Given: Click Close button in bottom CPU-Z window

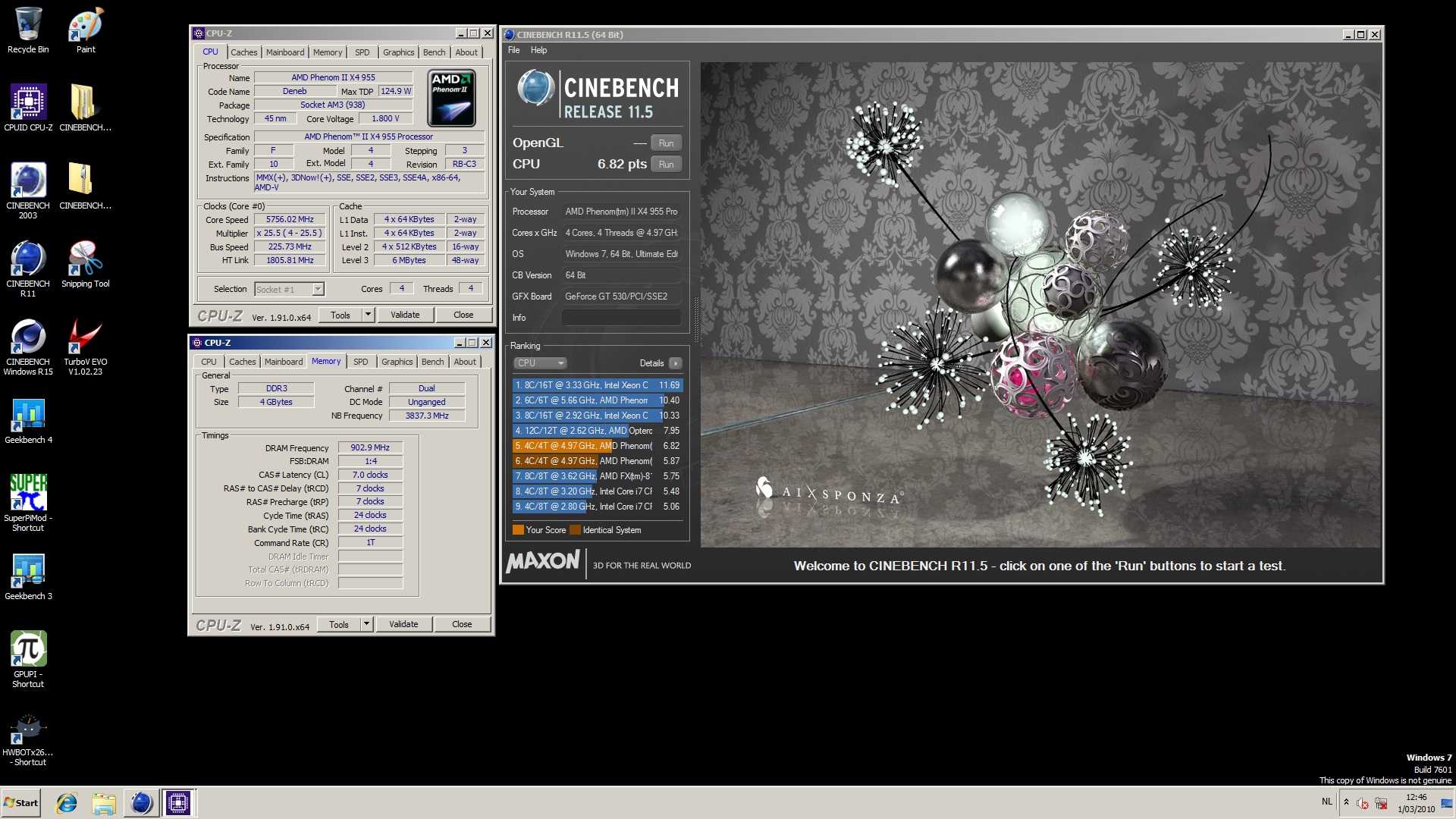Looking at the screenshot, I should pyautogui.click(x=462, y=624).
